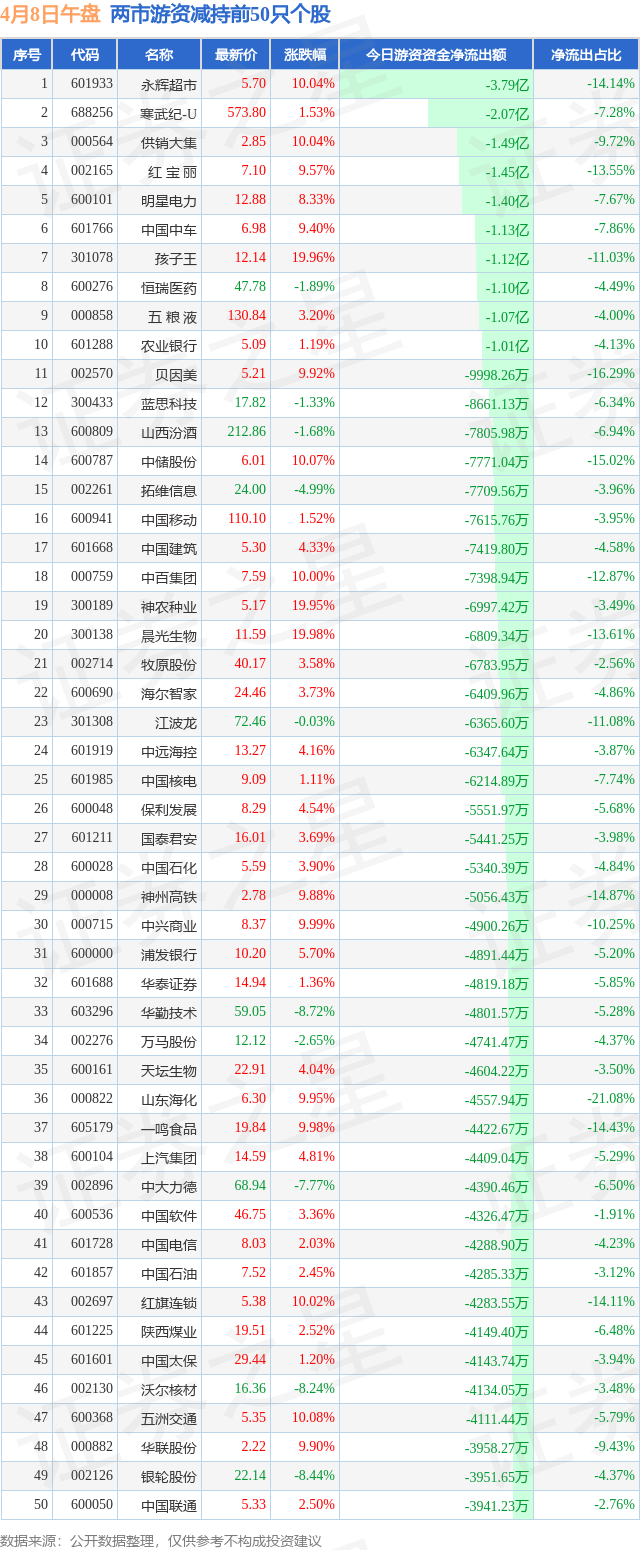
Task: Select stock name 永辉超市
Action: 170,85
